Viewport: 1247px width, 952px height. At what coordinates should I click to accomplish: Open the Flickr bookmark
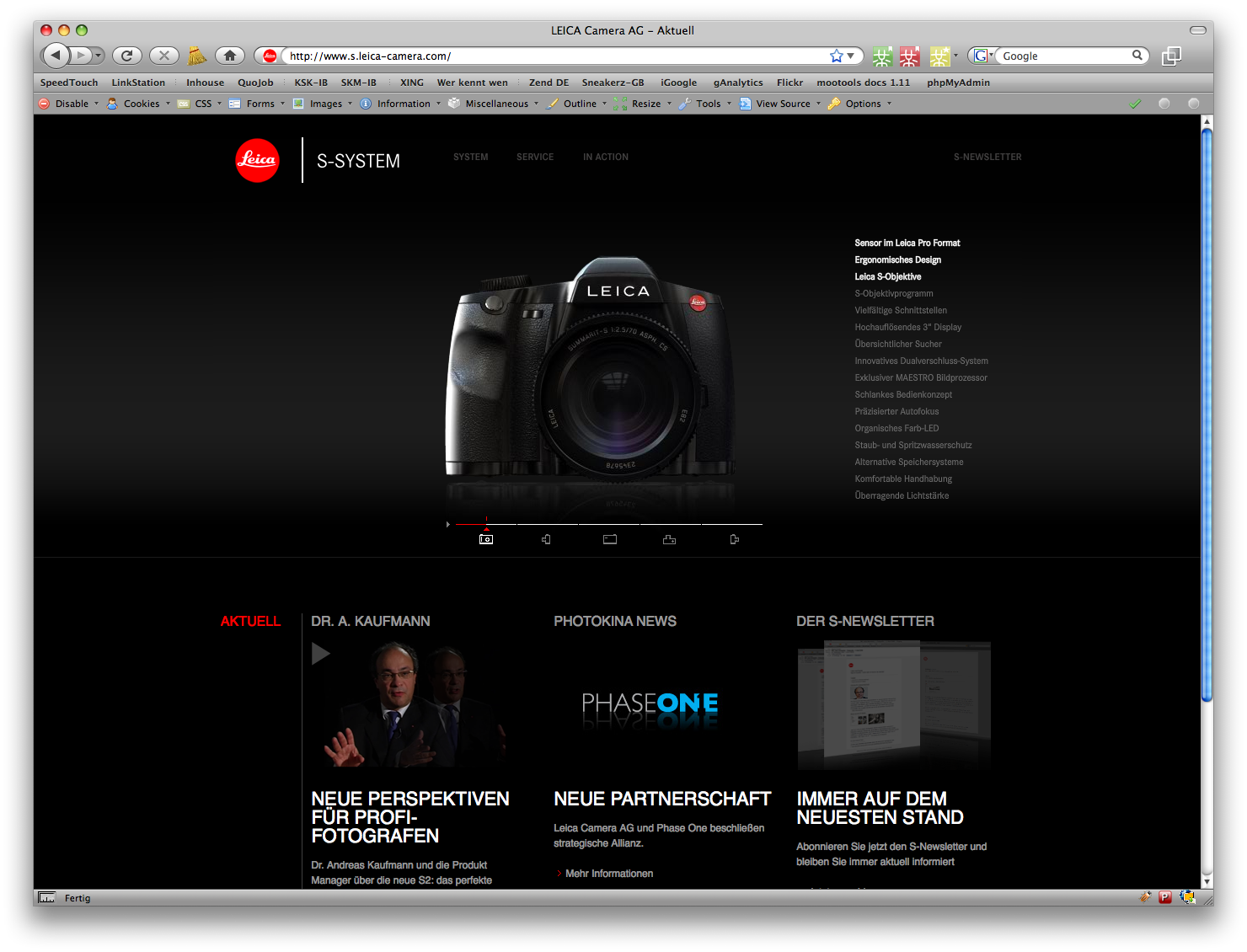coord(789,83)
